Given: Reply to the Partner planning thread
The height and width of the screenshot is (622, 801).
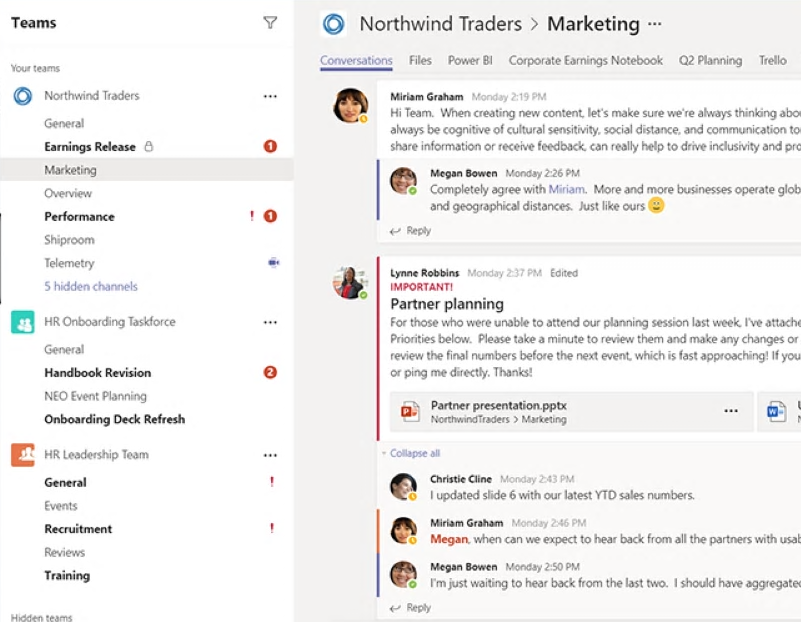Looking at the screenshot, I should tap(411, 608).
